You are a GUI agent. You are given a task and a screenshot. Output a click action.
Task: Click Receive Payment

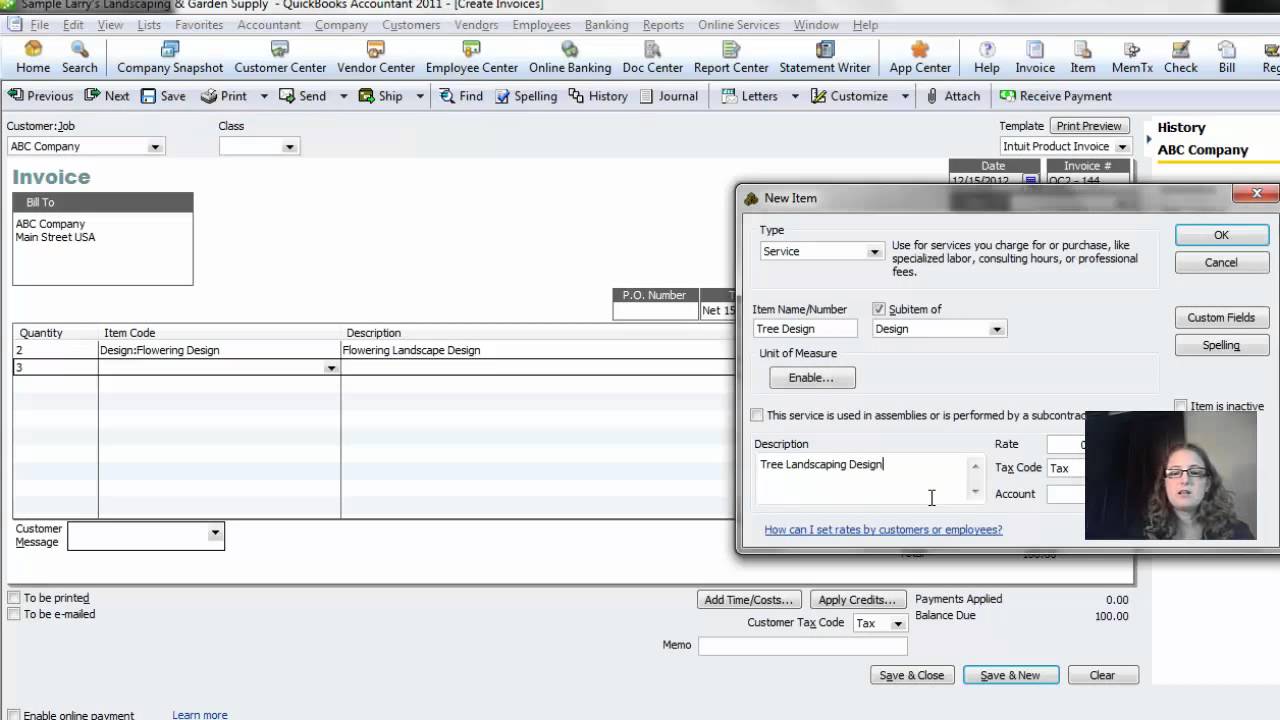[x=1055, y=96]
